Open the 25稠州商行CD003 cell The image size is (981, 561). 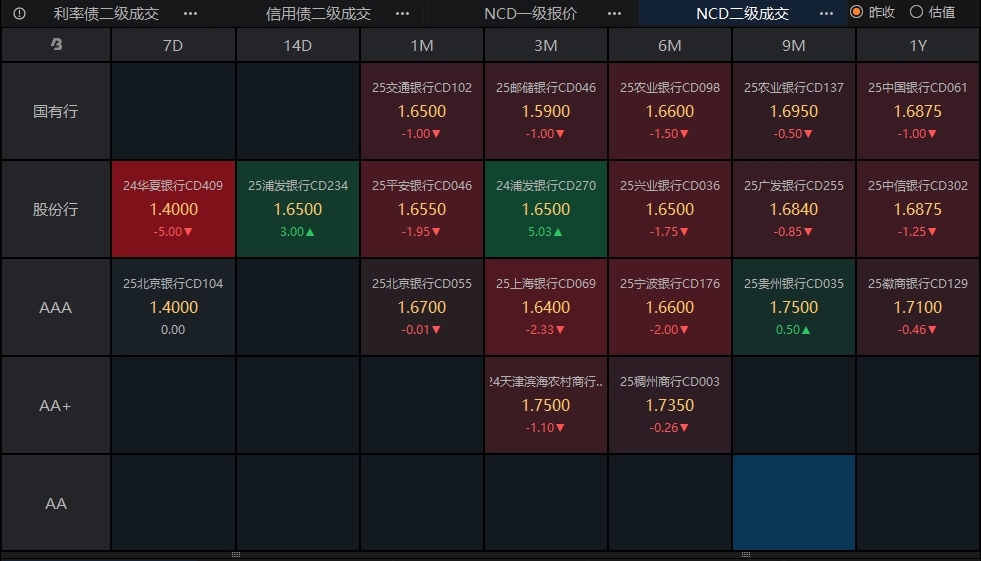tap(669, 405)
